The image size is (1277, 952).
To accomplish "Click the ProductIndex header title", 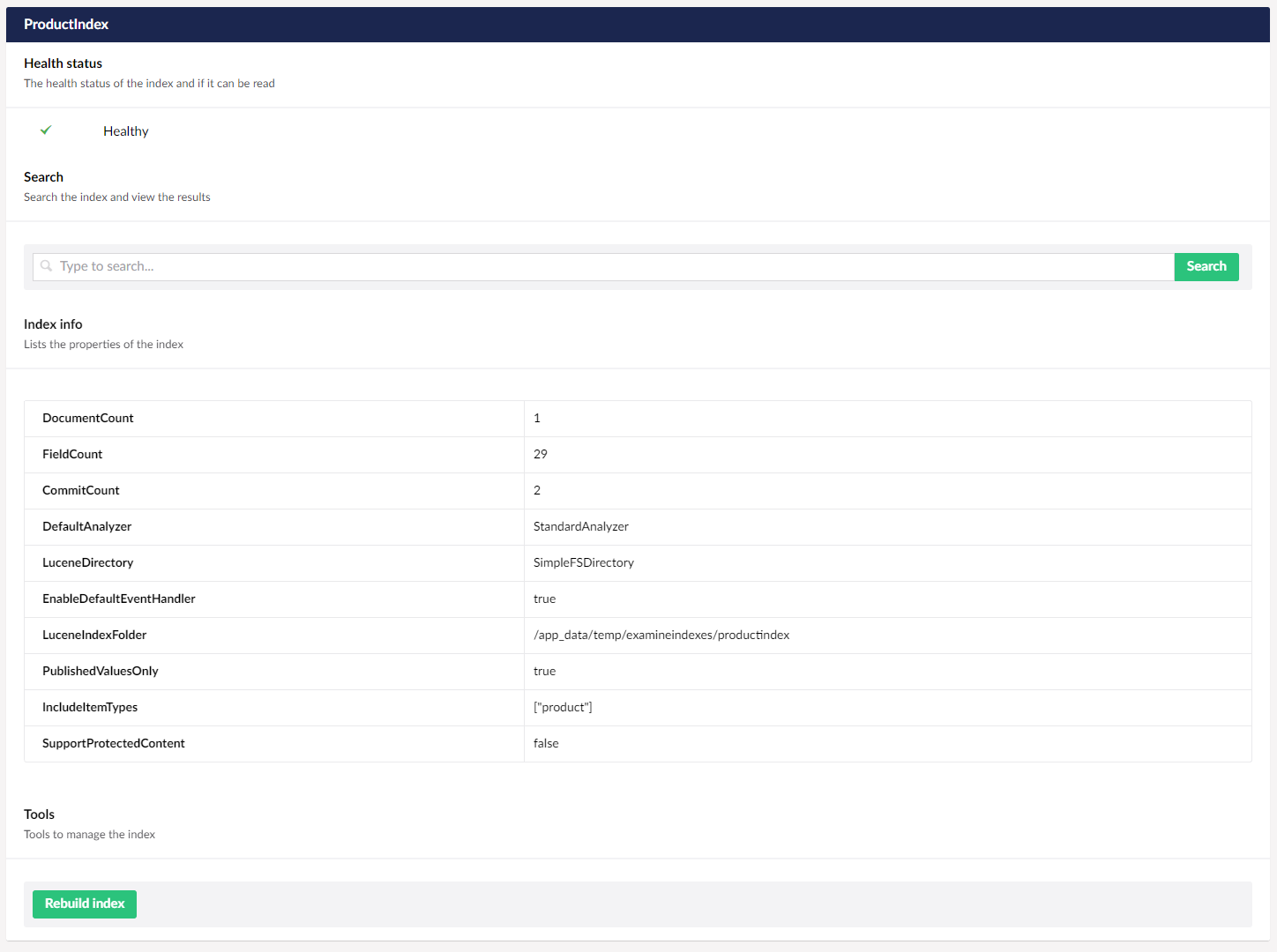I will [66, 25].
